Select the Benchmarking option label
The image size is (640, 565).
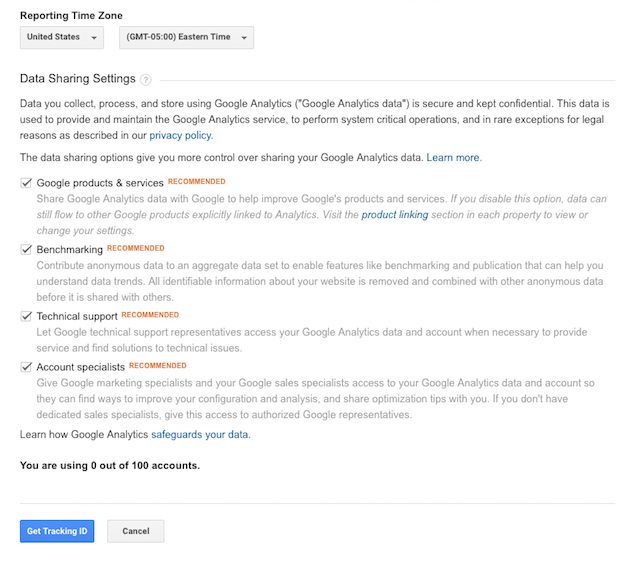click(70, 249)
